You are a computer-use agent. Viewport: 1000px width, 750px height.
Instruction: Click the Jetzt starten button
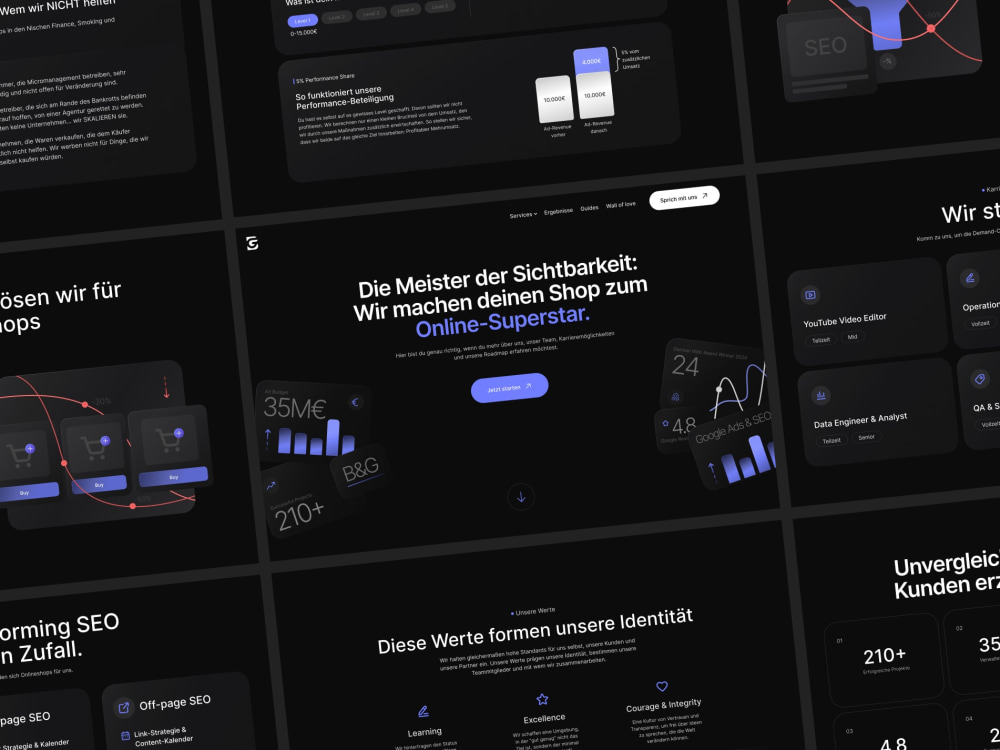coord(510,388)
